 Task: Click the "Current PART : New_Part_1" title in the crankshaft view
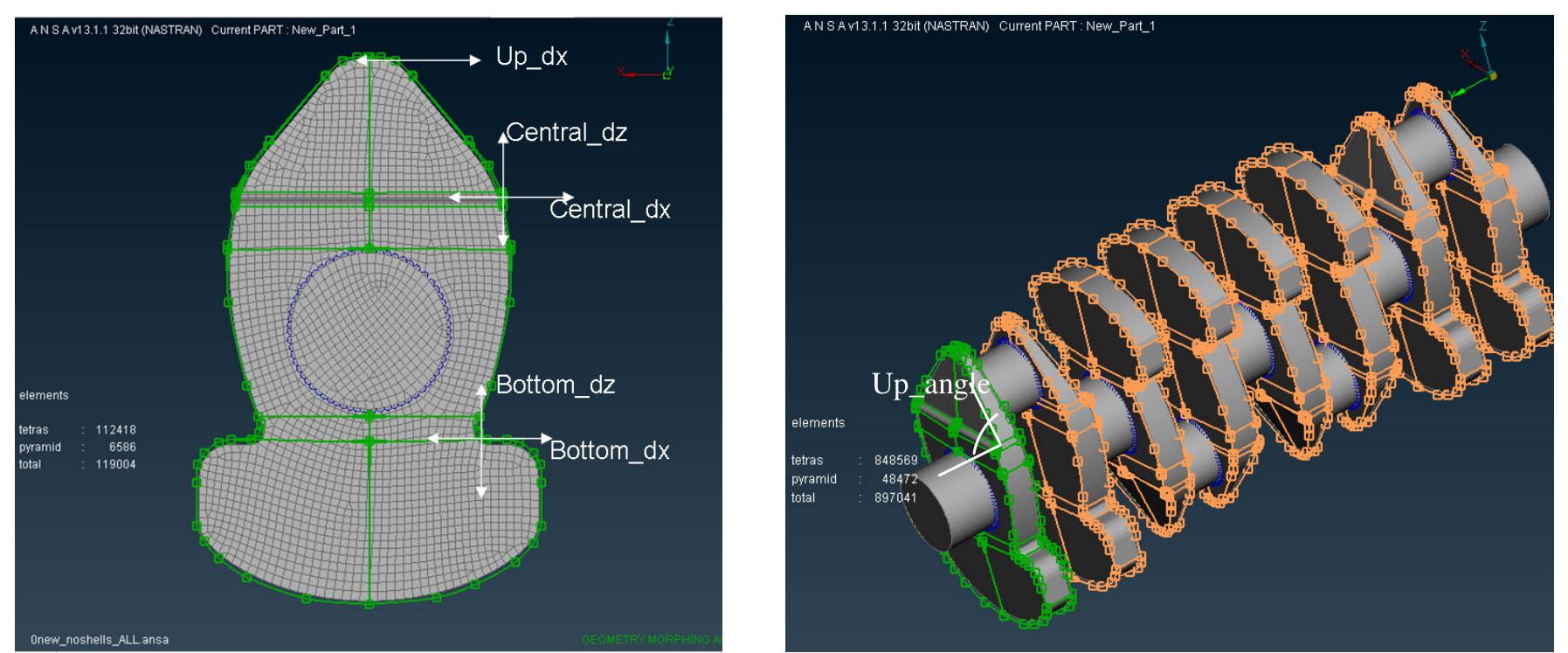pos(1077,26)
